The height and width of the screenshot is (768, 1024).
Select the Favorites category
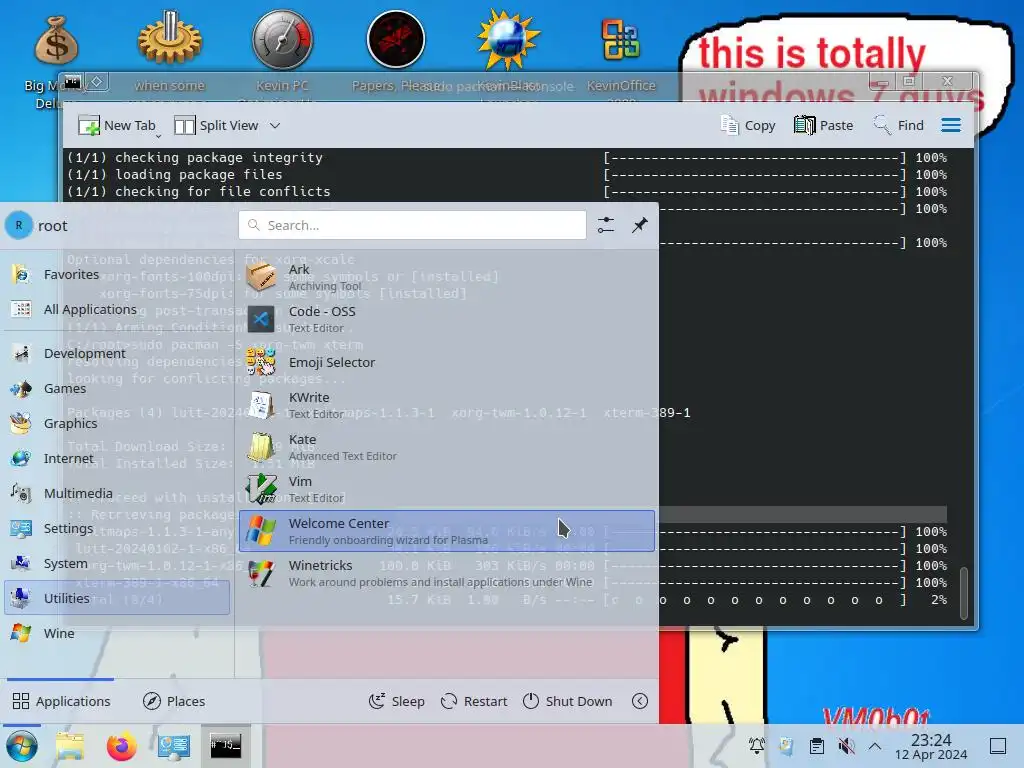117,274
